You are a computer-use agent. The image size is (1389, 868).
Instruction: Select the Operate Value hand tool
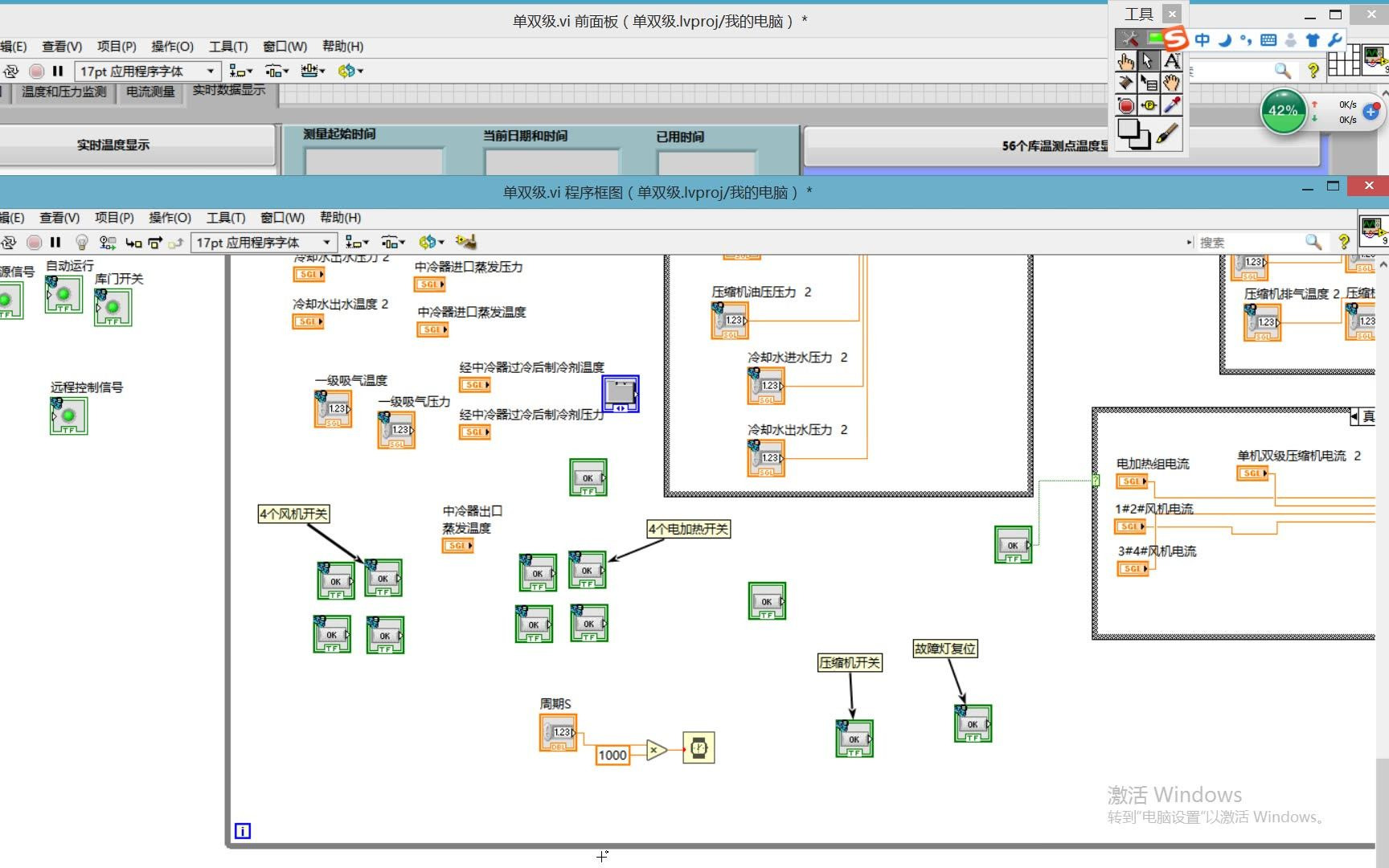point(1125,61)
